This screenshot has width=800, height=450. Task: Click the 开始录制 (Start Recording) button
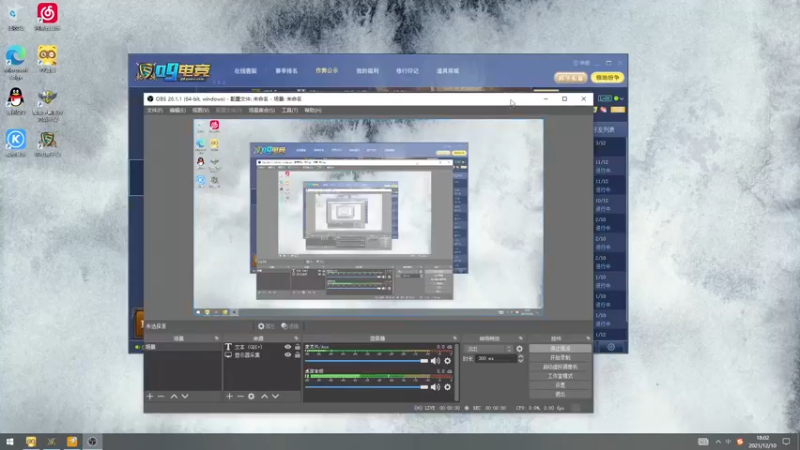560,358
